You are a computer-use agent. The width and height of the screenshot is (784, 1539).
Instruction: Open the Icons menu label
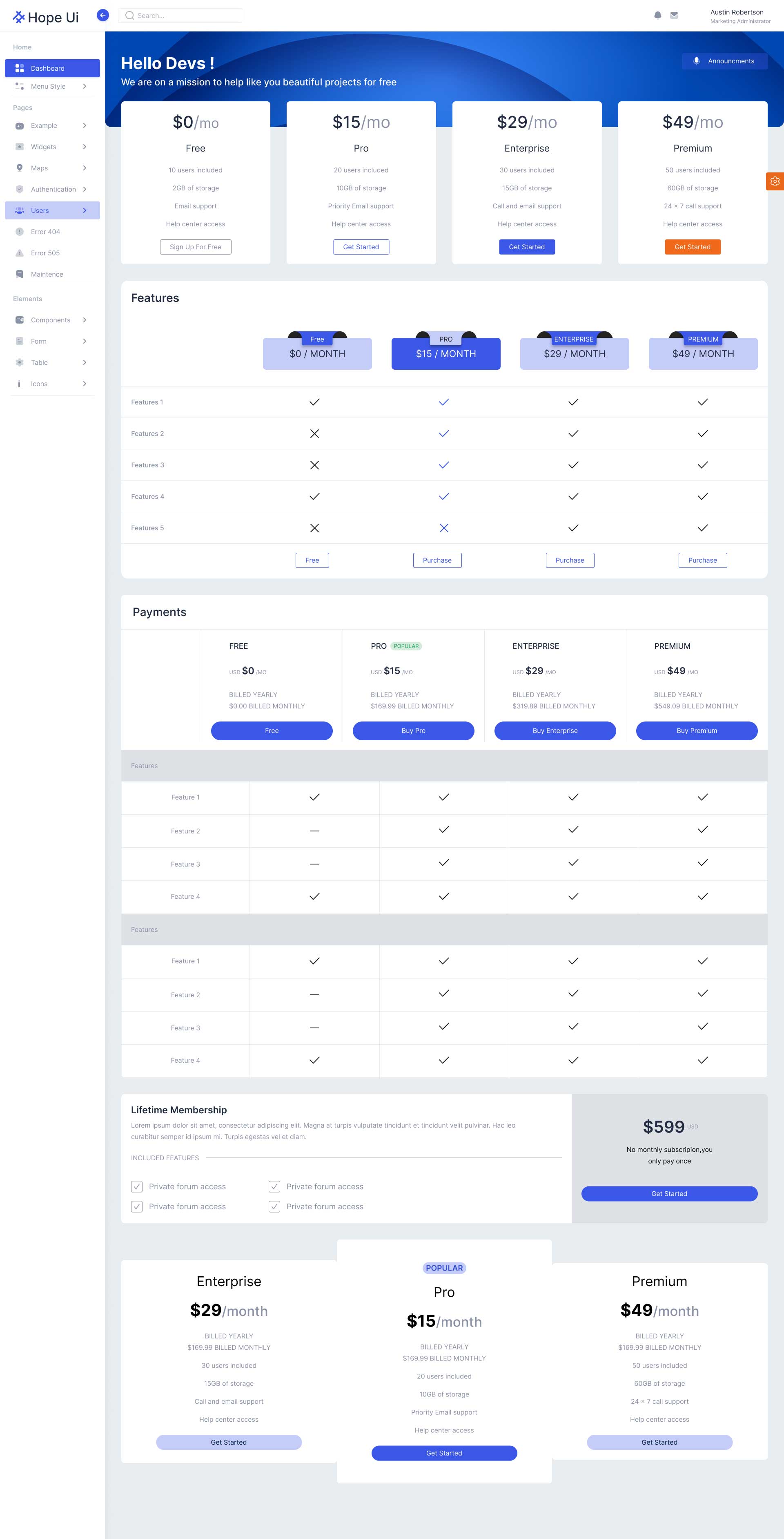point(40,384)
